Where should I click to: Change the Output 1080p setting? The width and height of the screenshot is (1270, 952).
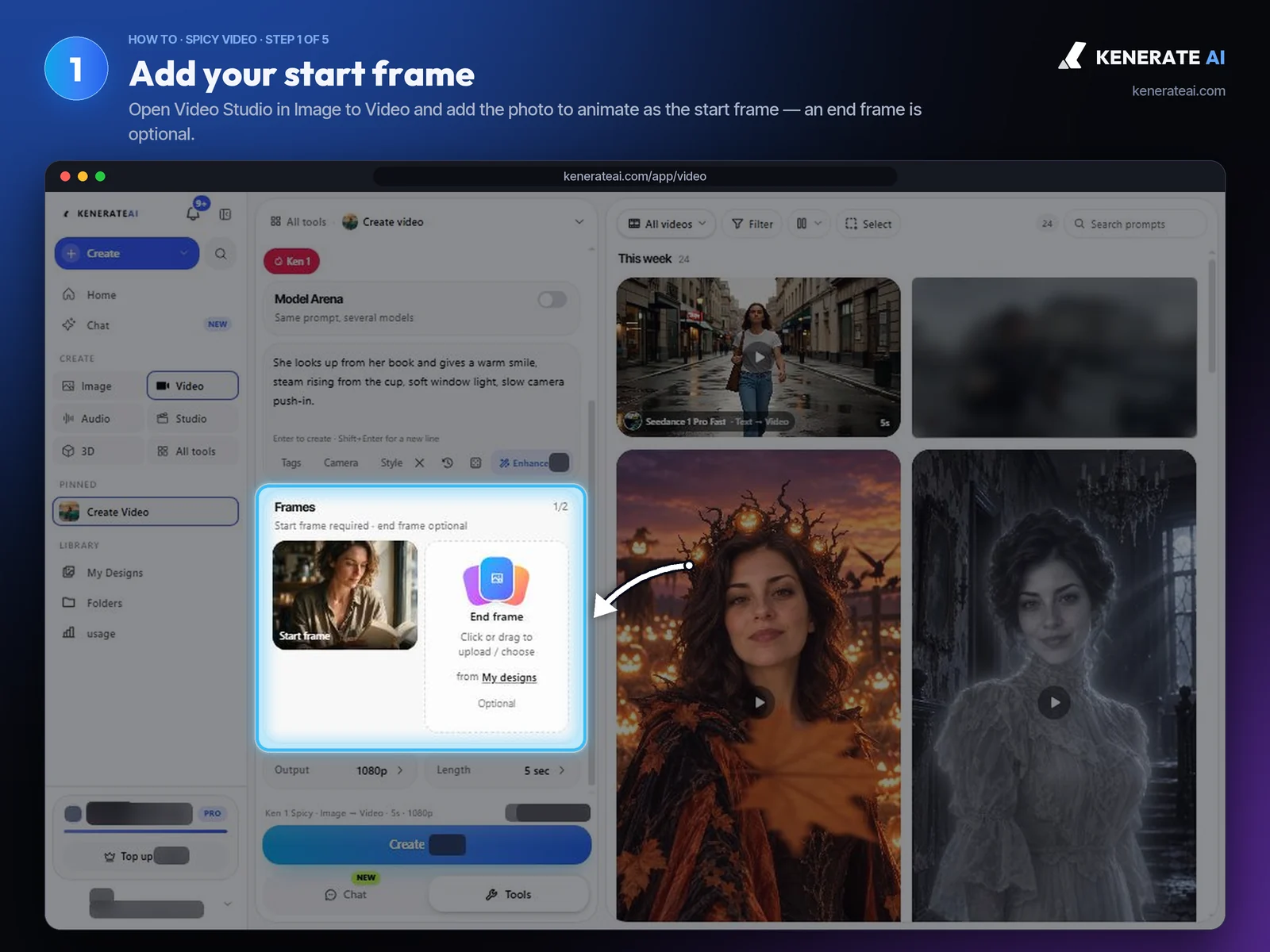coord(340,770)
